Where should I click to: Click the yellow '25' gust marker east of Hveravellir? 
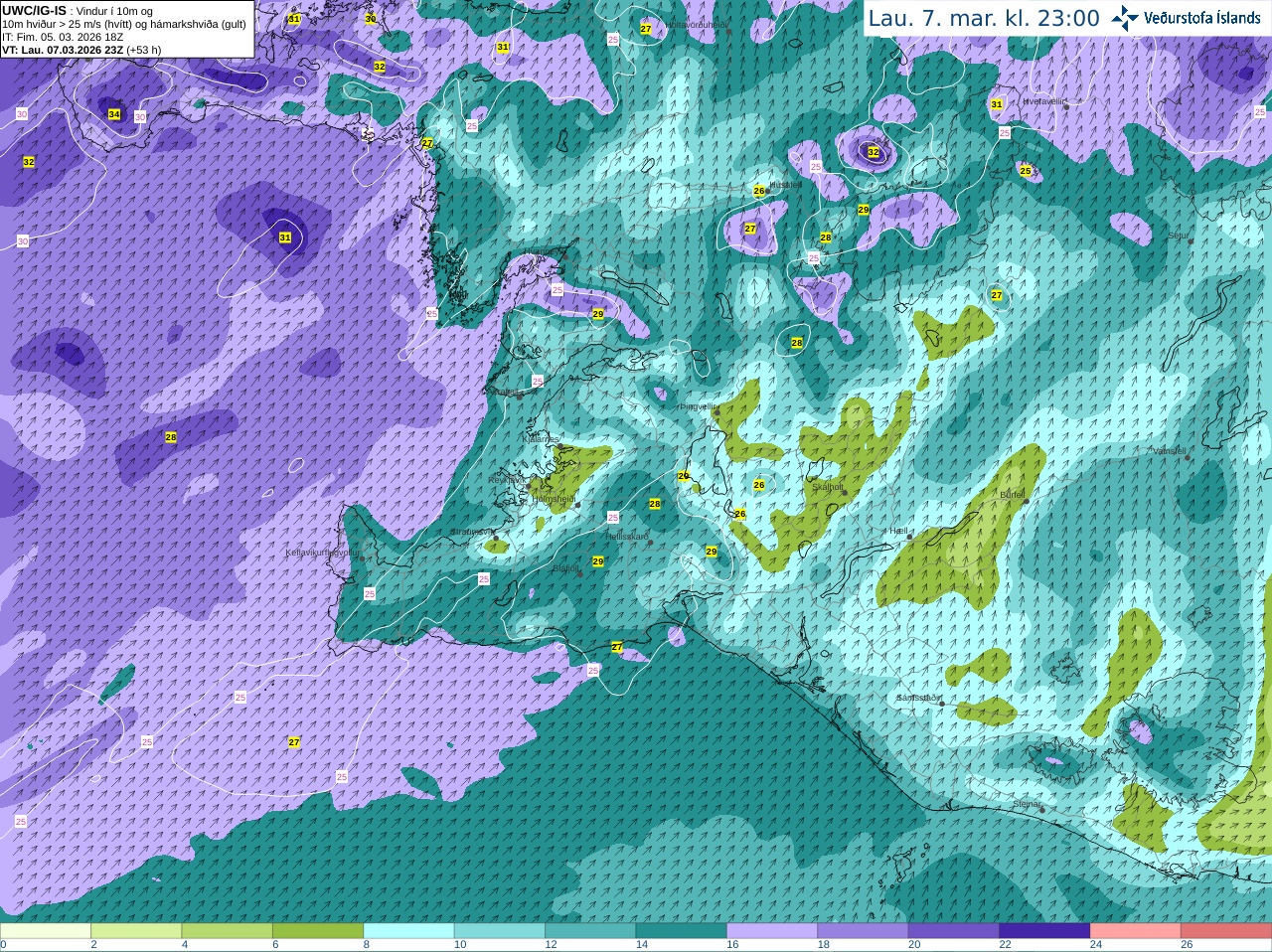(x=1026, y=171)
